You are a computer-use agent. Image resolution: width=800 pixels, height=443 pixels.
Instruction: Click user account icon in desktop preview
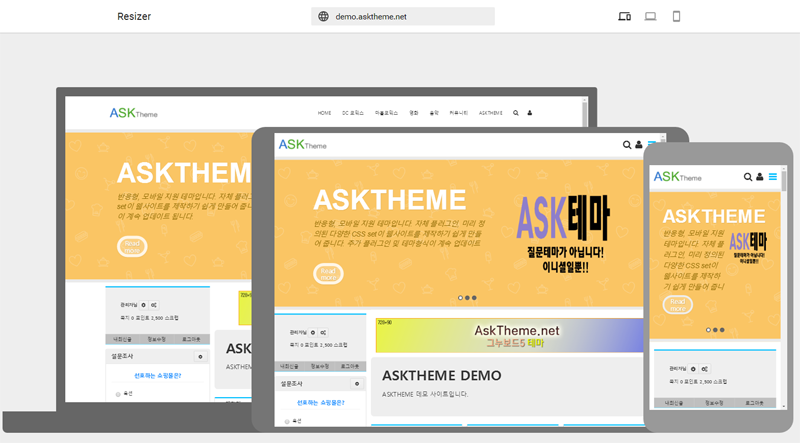pos(529,113)
